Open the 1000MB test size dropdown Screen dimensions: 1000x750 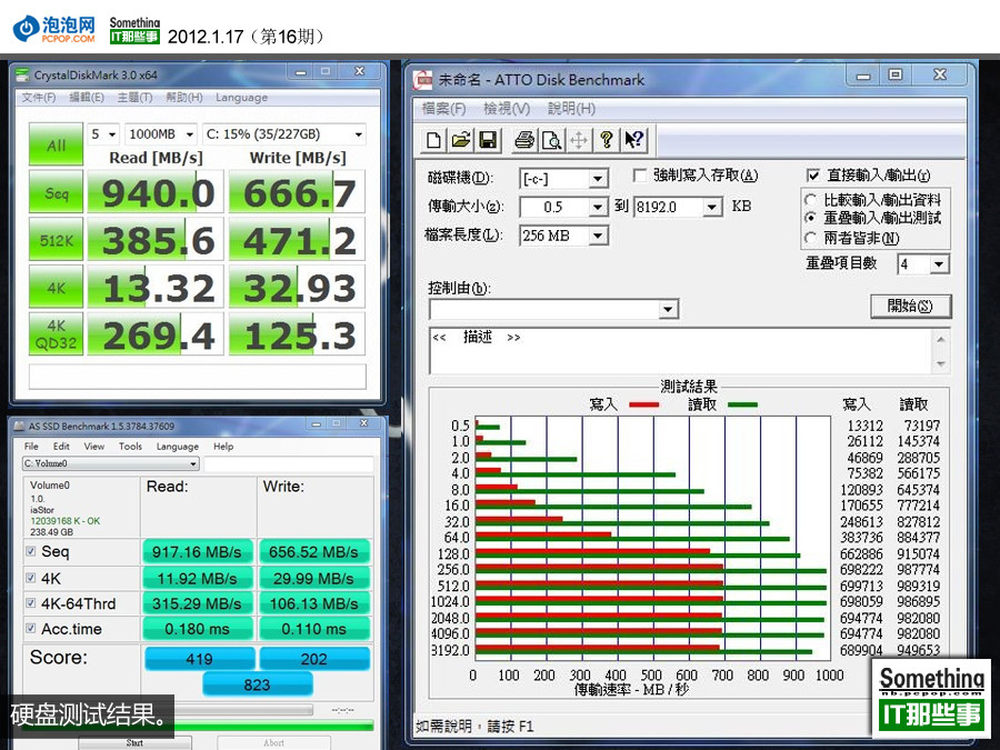[161, 134]
